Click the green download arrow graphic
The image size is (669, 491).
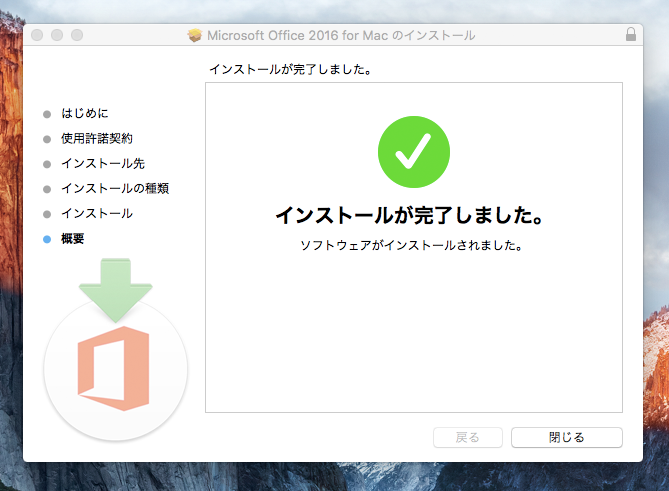pyautogui.click(x=116, y=290)
